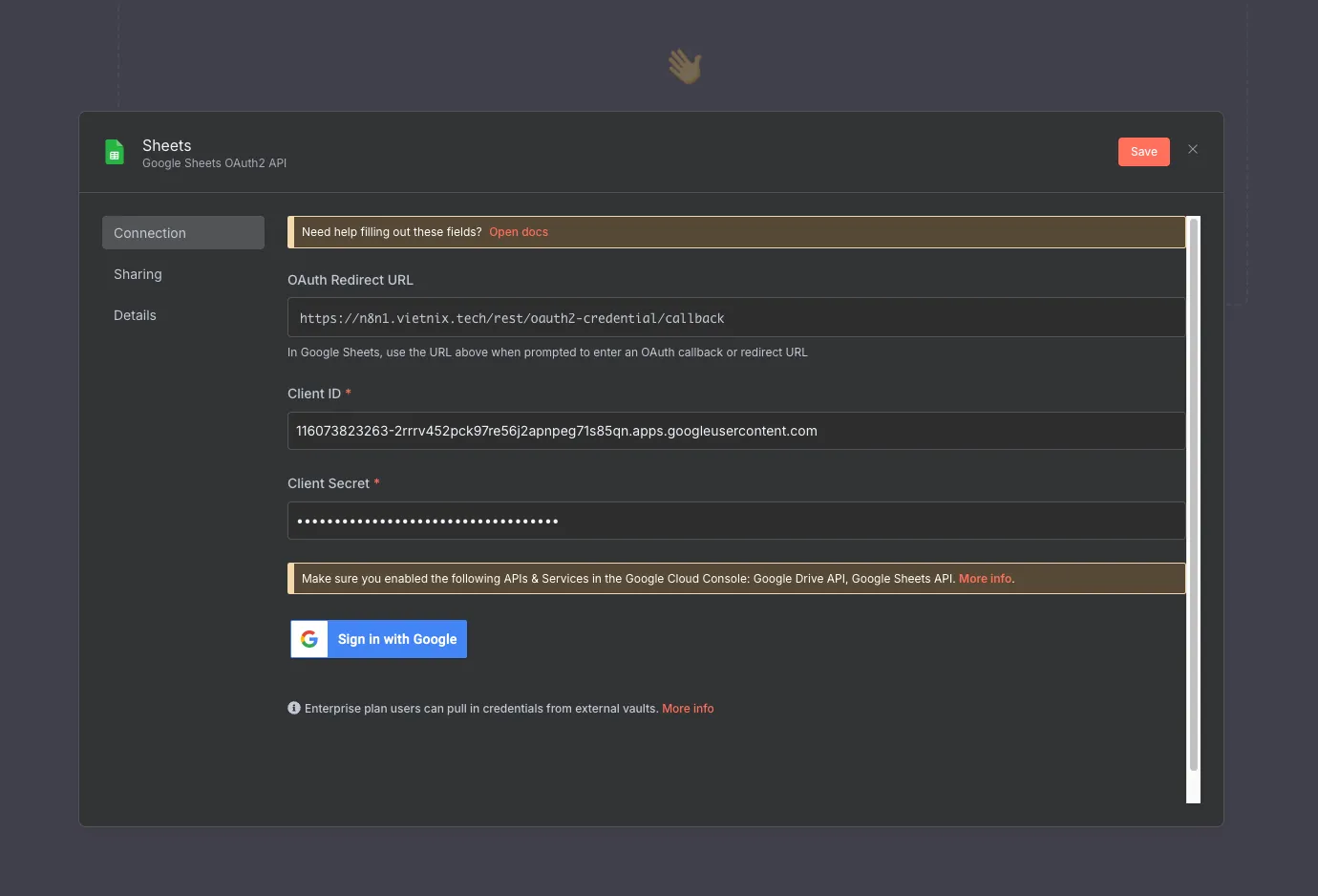Screen dimensions: 1318x896
Task: Click the 'Client ID' label
Action: (314, 394)
